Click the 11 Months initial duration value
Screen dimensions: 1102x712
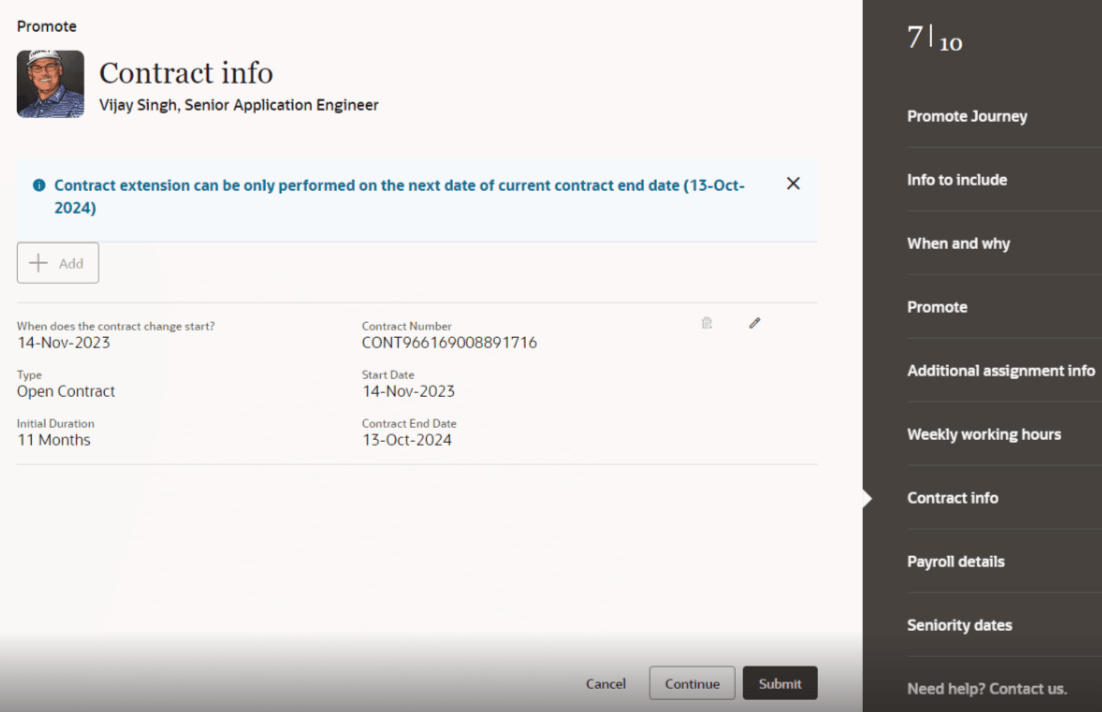point(53,441)
